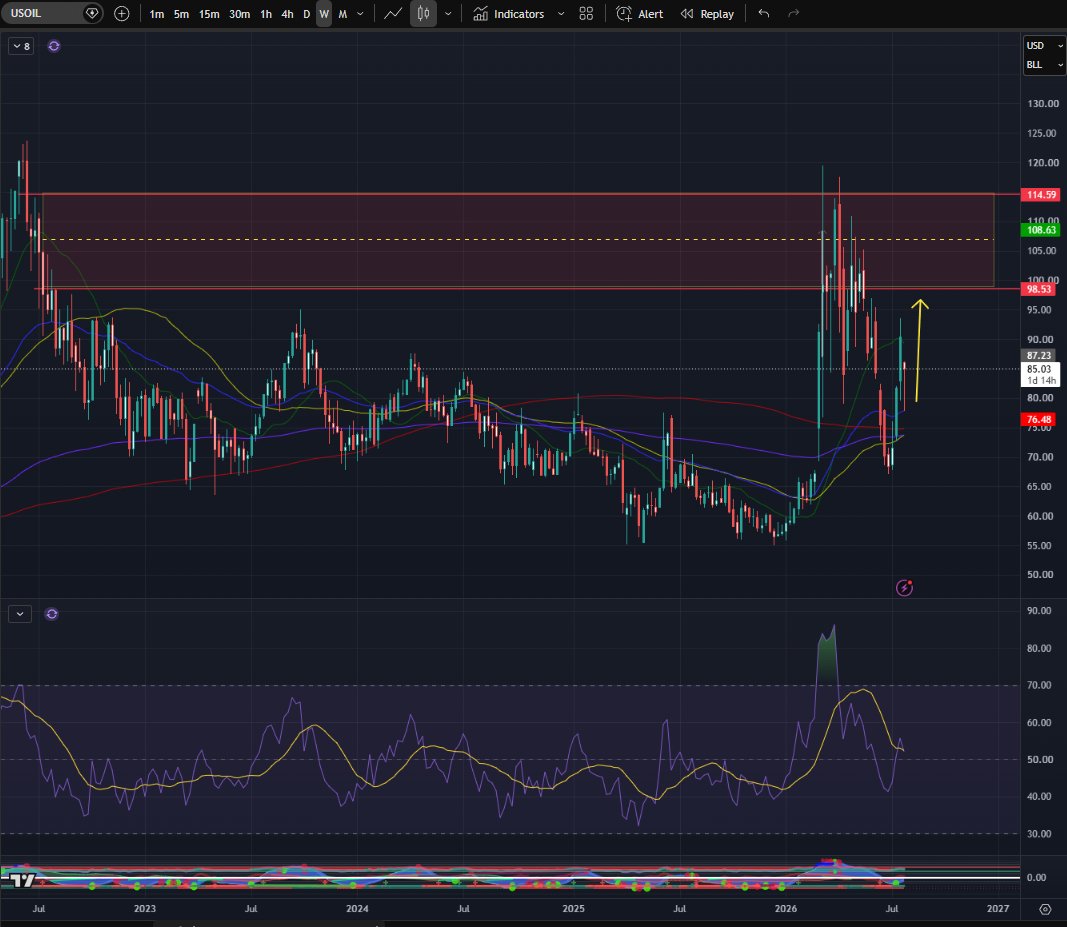The image size is (1067, 927).
Task: Click the 87.23 gray price label
Action: [1038, 355]
